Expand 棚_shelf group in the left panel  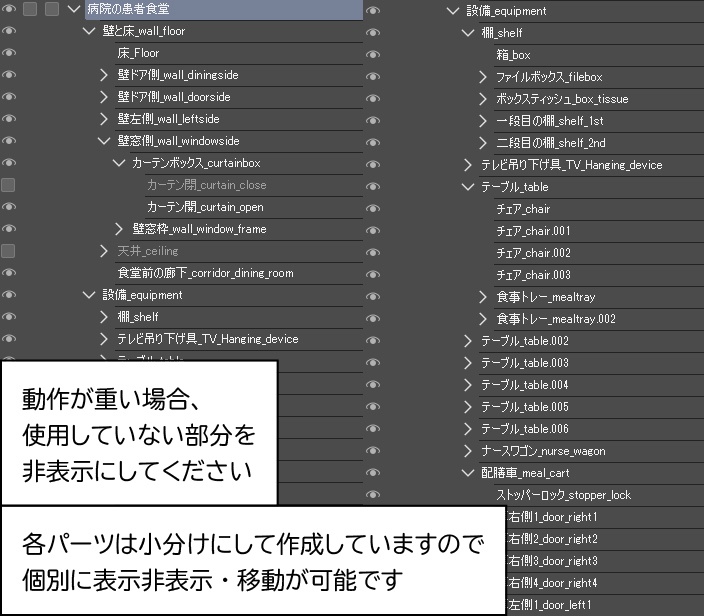[x=104, y=317]
